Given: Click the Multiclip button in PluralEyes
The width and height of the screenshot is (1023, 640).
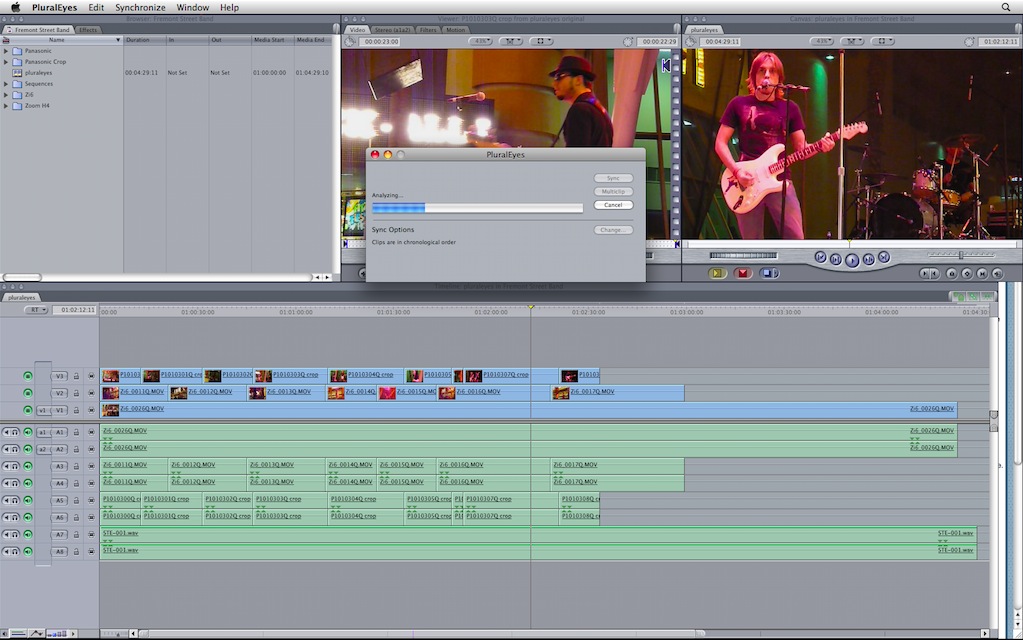Looking at the screenshot, I should (x=613, y=192).
